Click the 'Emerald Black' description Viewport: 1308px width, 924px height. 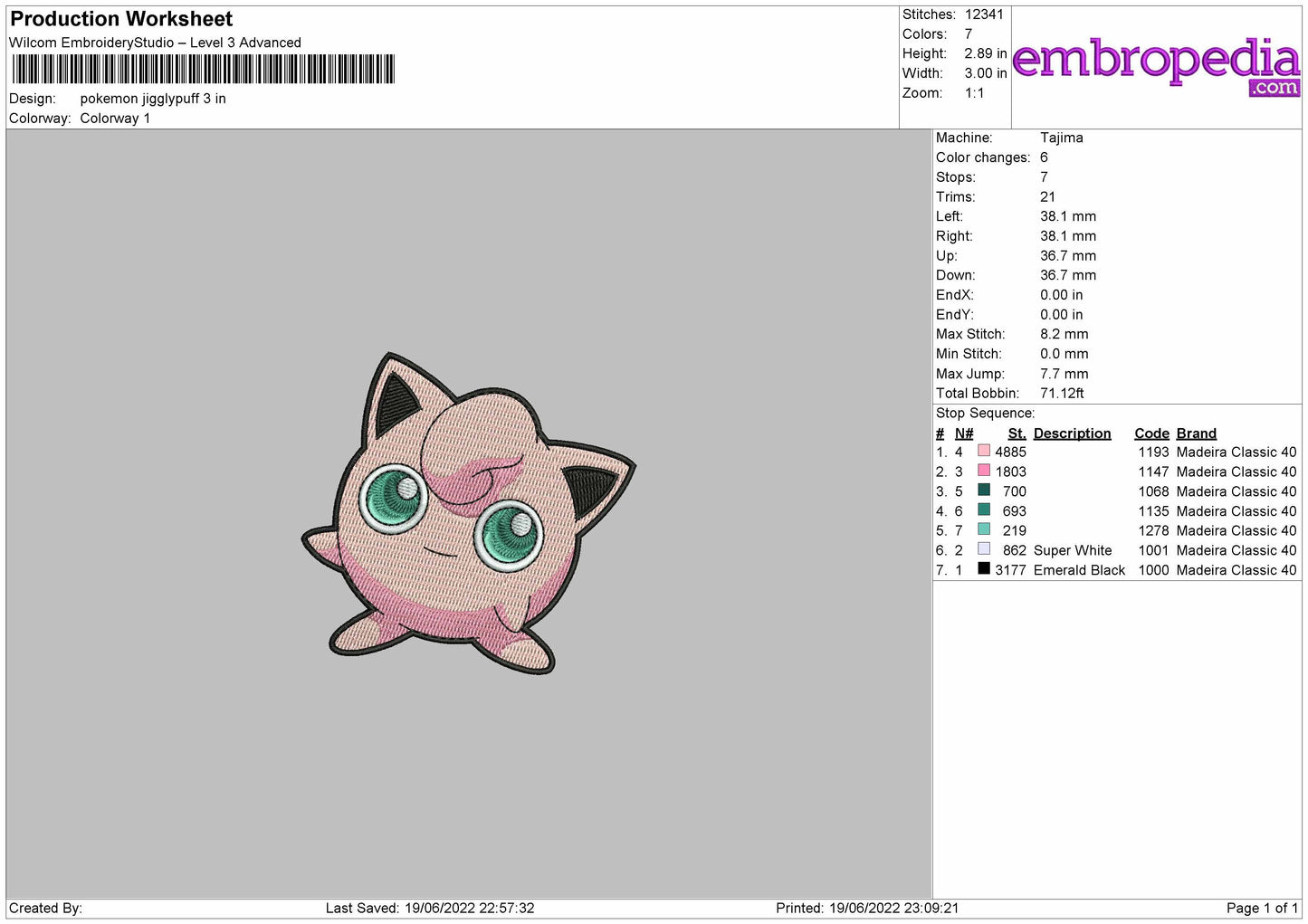[x=1080, y=570]
